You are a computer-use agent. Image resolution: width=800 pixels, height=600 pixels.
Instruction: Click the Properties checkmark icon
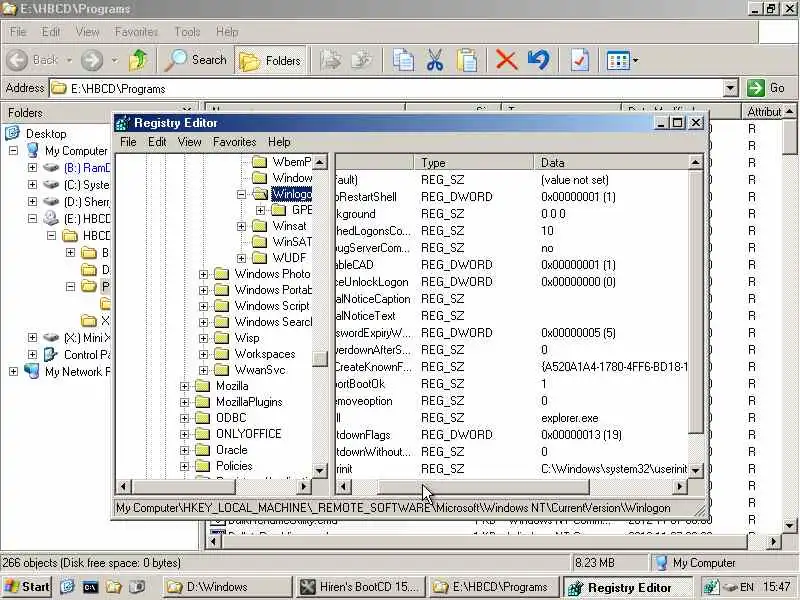tap(580, 60)
